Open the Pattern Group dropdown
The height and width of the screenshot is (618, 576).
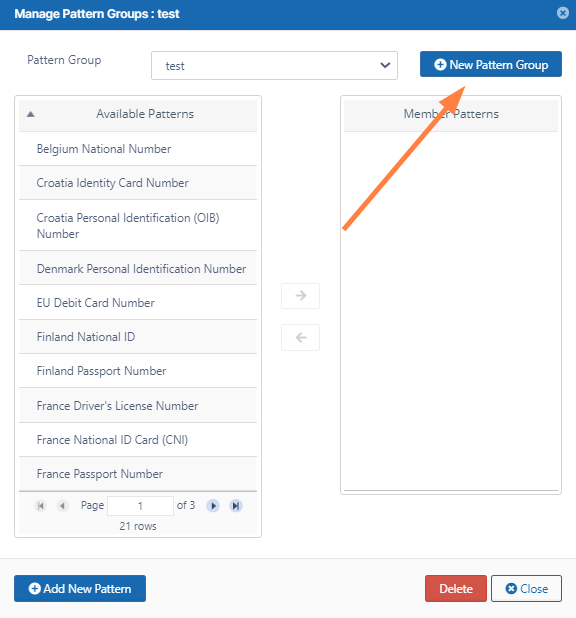pos(274,65)
